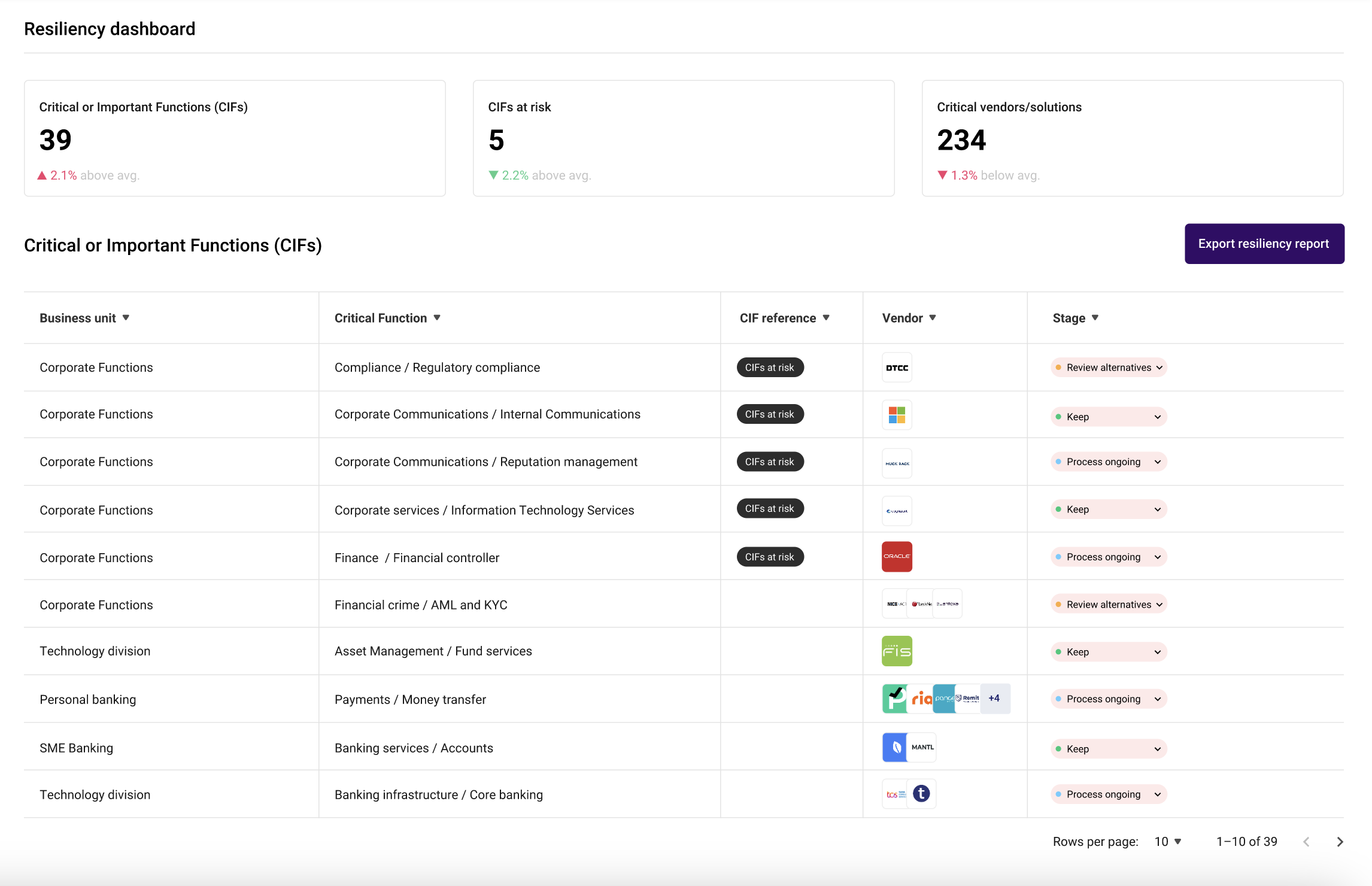Click the Cognizant vendor icon
The width and height of the screenshot is (1372, 886).
(x=896, y=509)
